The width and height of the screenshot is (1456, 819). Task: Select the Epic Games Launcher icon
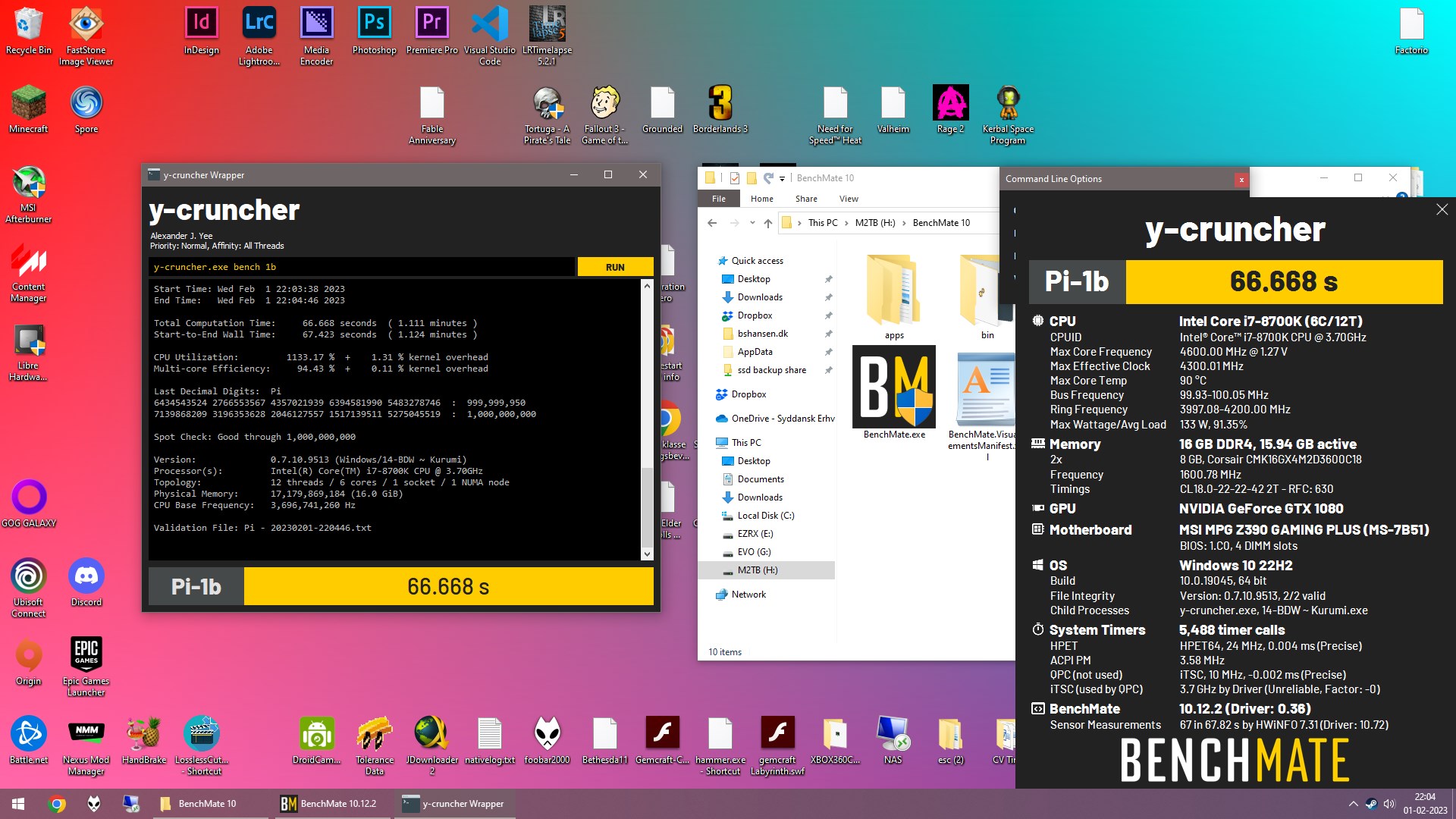(x=86, y=667)
